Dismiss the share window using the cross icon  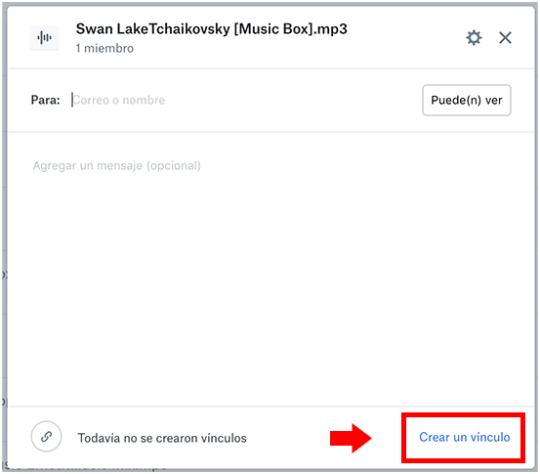click(x=505, y=38)
